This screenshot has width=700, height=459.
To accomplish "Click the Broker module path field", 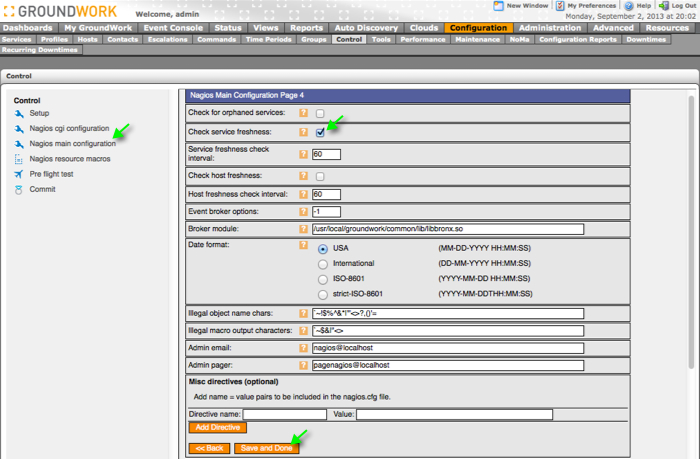I will (448, 229).
